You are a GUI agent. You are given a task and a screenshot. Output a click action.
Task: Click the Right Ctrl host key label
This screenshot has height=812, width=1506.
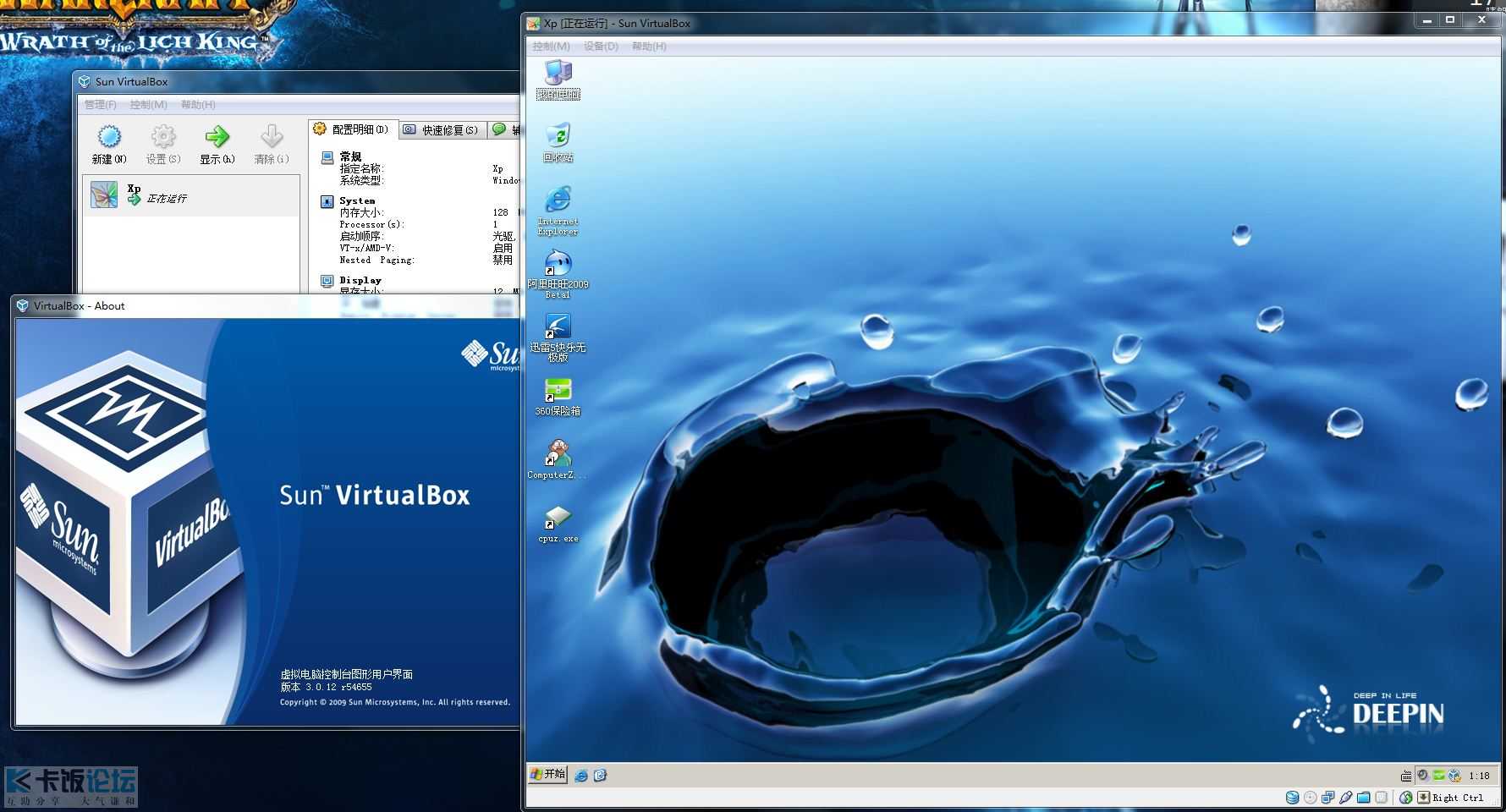pos(1459,798)
